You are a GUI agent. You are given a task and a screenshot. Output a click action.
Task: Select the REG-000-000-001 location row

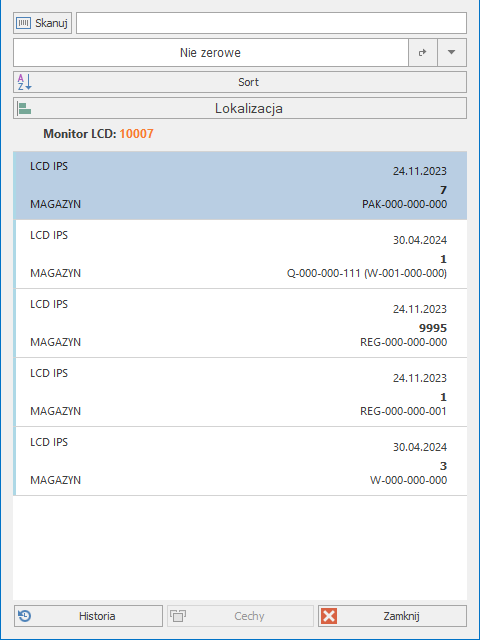[240, 392]
